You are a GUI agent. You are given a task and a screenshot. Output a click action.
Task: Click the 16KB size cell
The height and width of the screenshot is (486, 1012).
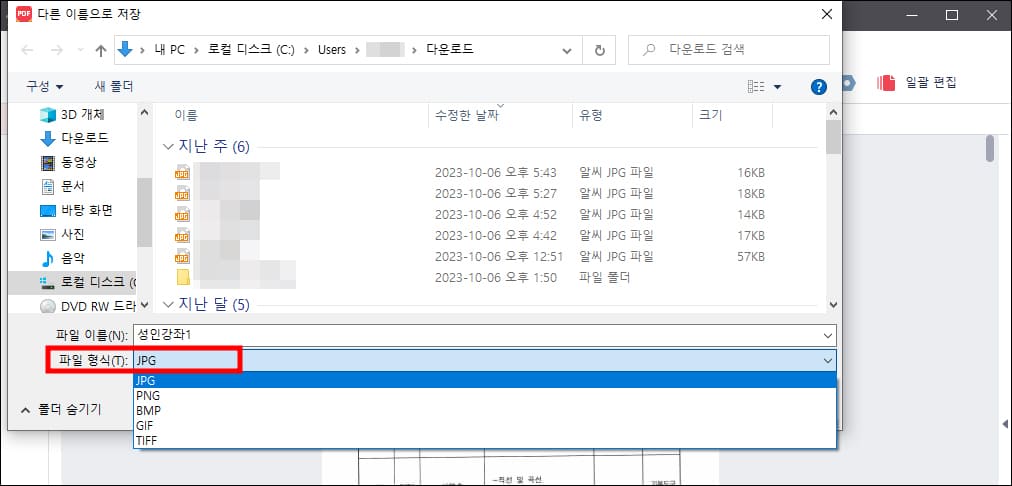[751, 172]
